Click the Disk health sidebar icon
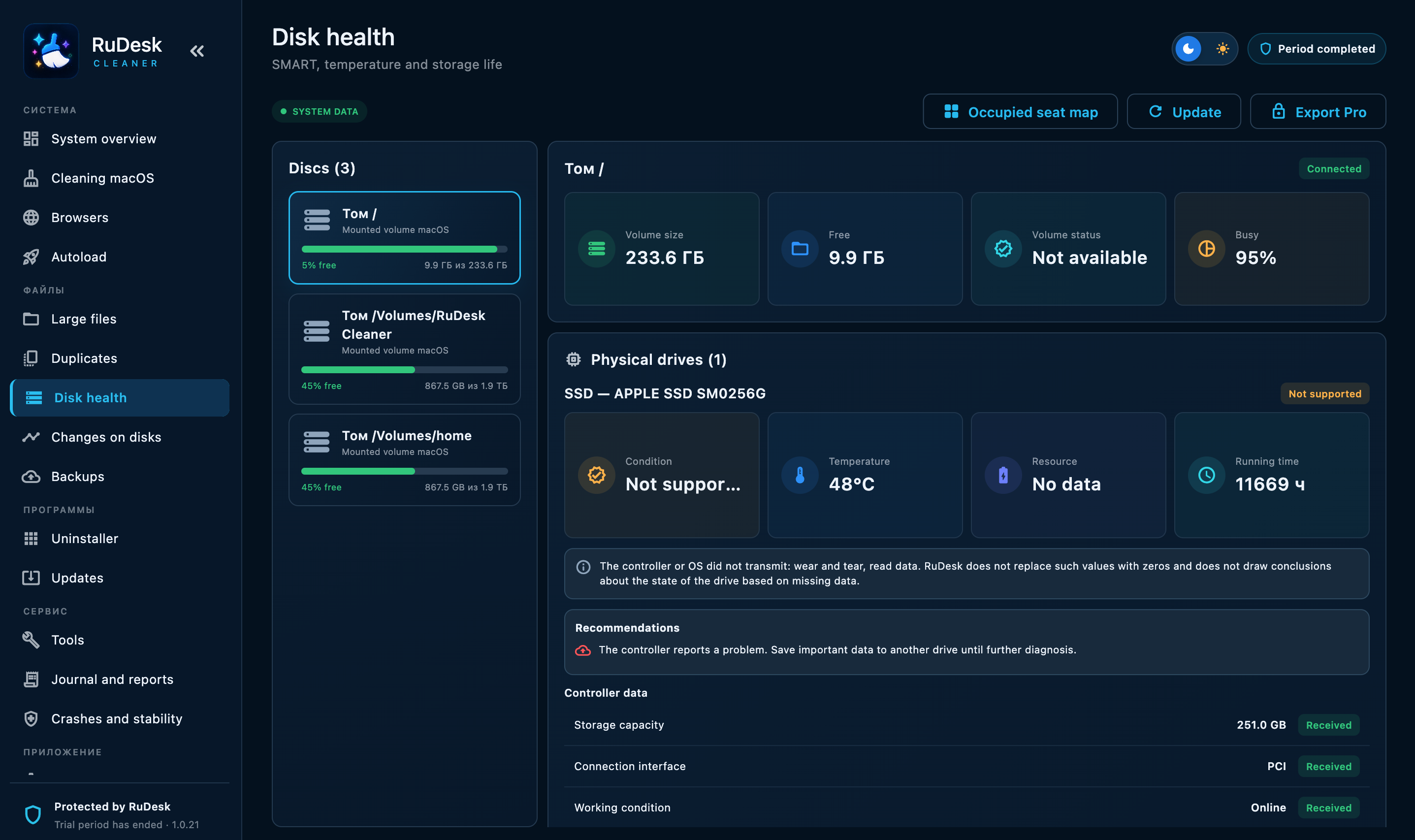The width and height of the screenshot is (1415, 840). click(x=34, y=398)
